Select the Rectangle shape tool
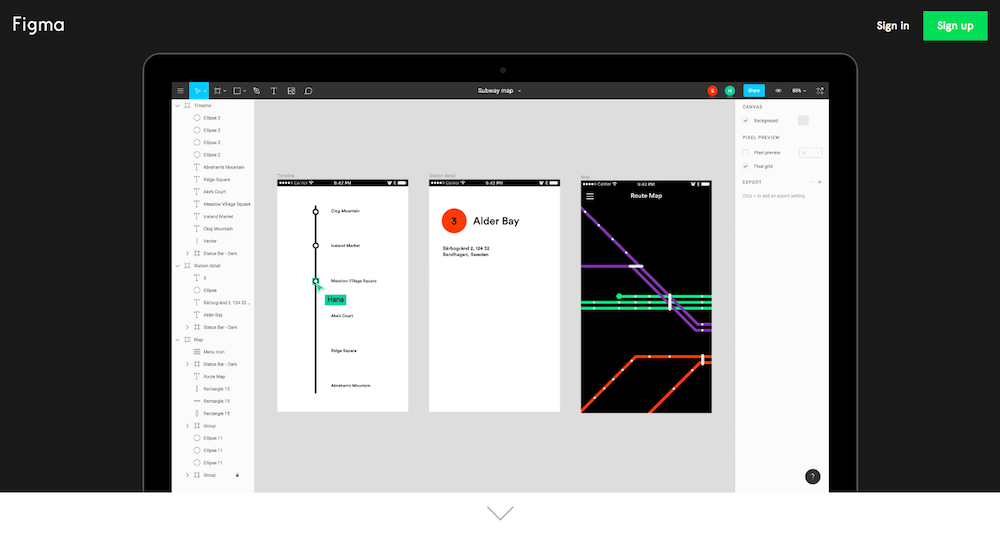The height and width of the screenshot is (533, 1000). coord(237,91)
